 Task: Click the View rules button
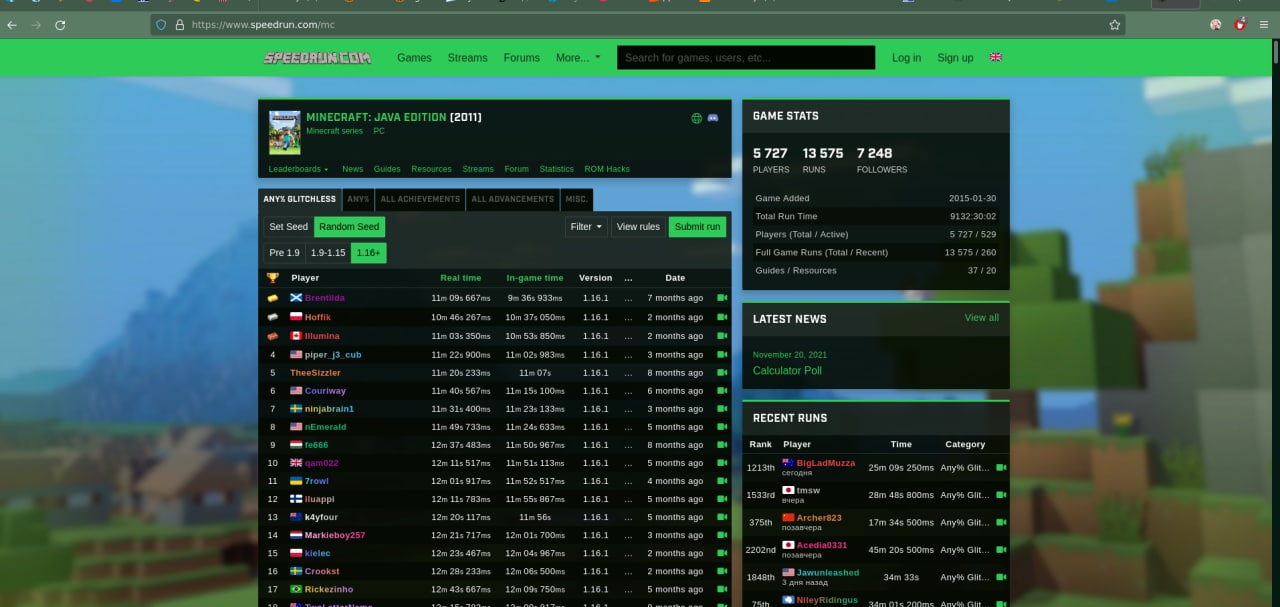click(638, 227)
